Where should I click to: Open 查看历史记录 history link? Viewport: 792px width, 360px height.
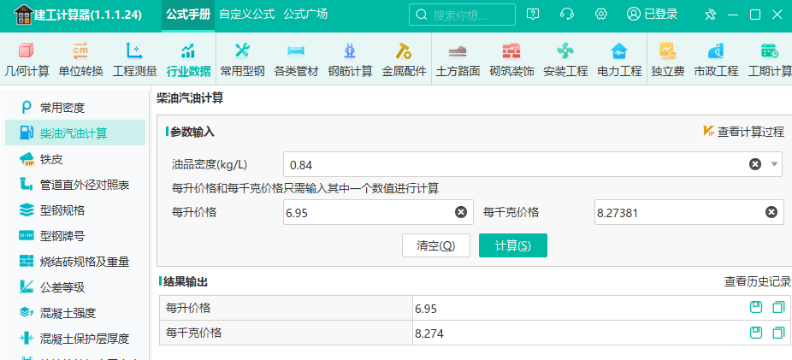(x=757, y=282)
